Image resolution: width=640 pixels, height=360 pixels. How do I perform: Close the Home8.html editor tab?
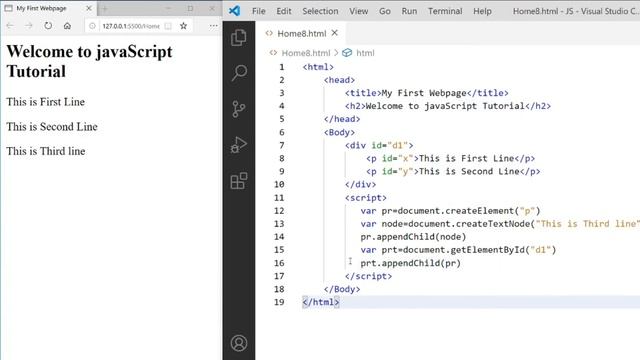[x=335, y=33]
